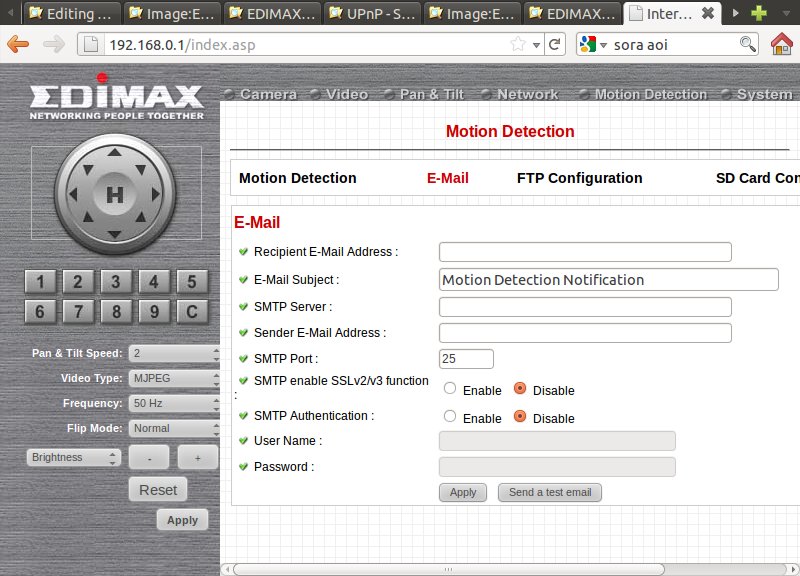
Task: Tilt camera down with bottom arrow
Action: [116, 235]
